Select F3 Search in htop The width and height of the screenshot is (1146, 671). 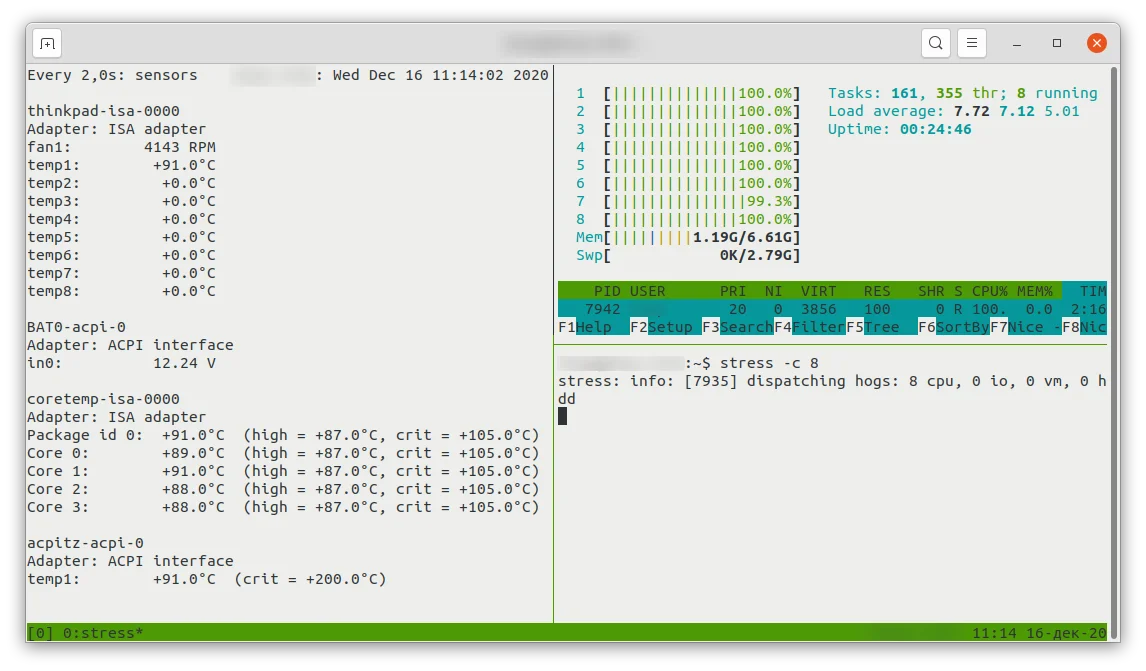click(737, 327)
